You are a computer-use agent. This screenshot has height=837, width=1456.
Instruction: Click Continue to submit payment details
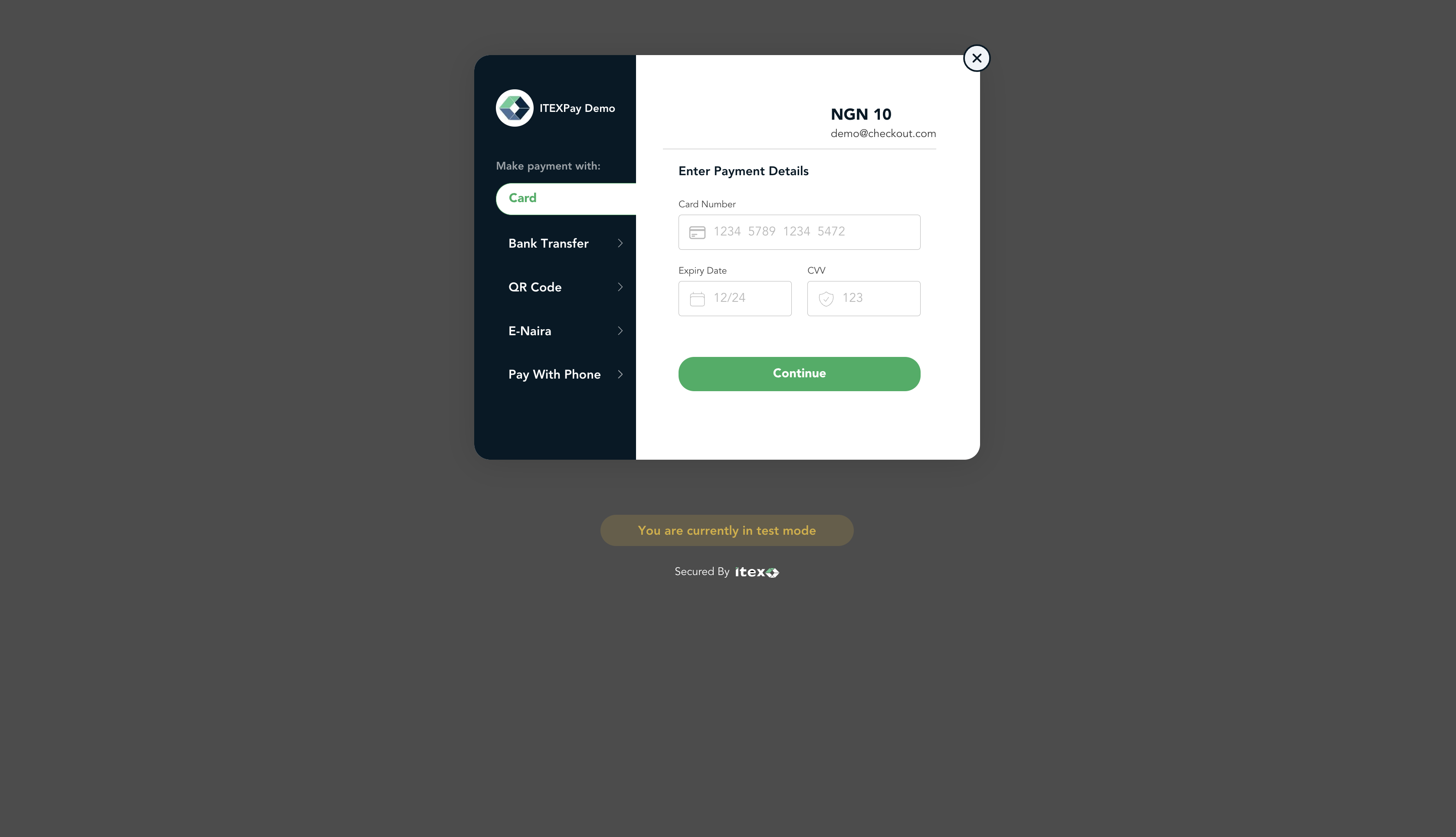click(799, 373)
